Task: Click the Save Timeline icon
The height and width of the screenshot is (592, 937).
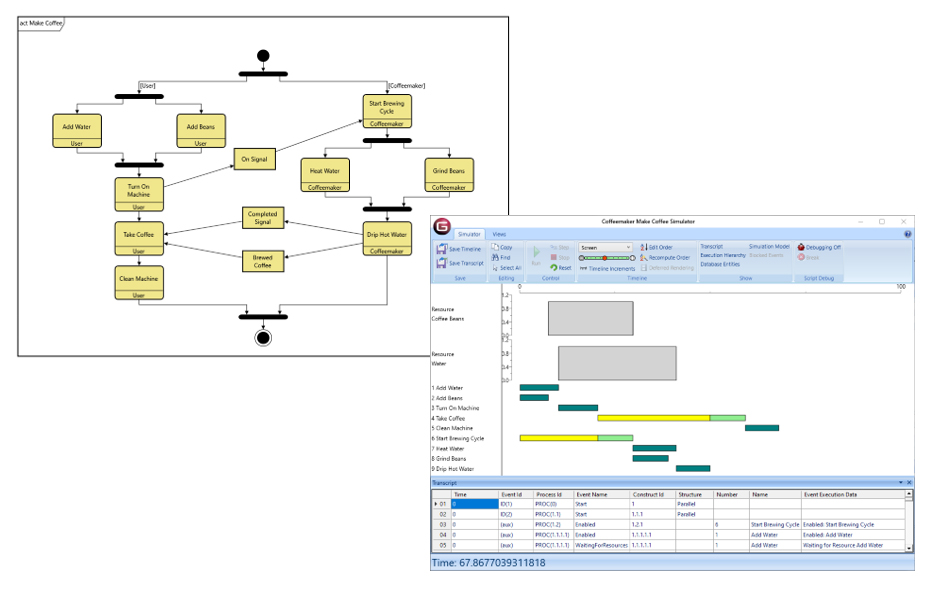Action: point(441,248)
